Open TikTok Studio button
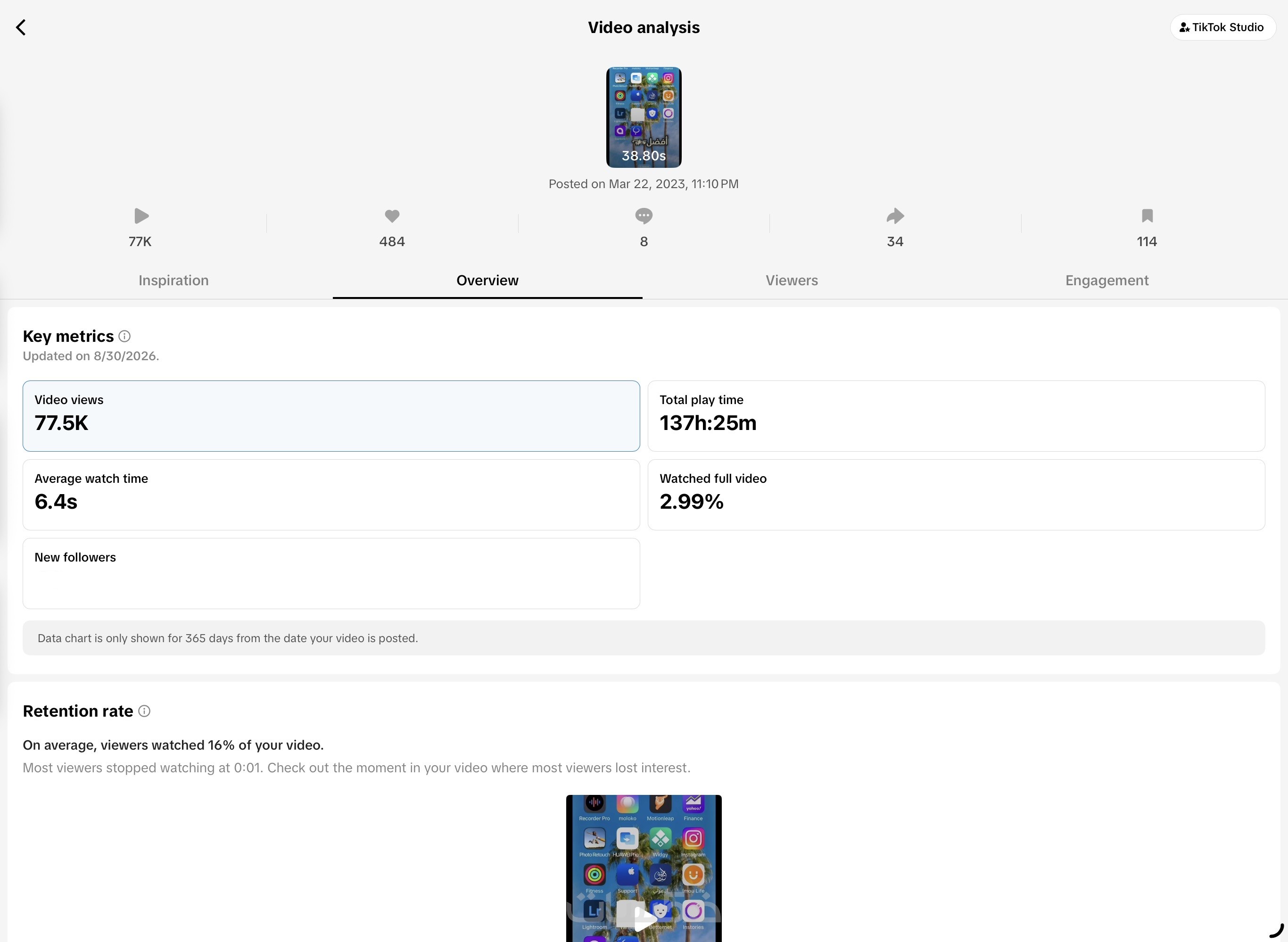This screenshot has width=1288, height=942. click(1222, 27)
